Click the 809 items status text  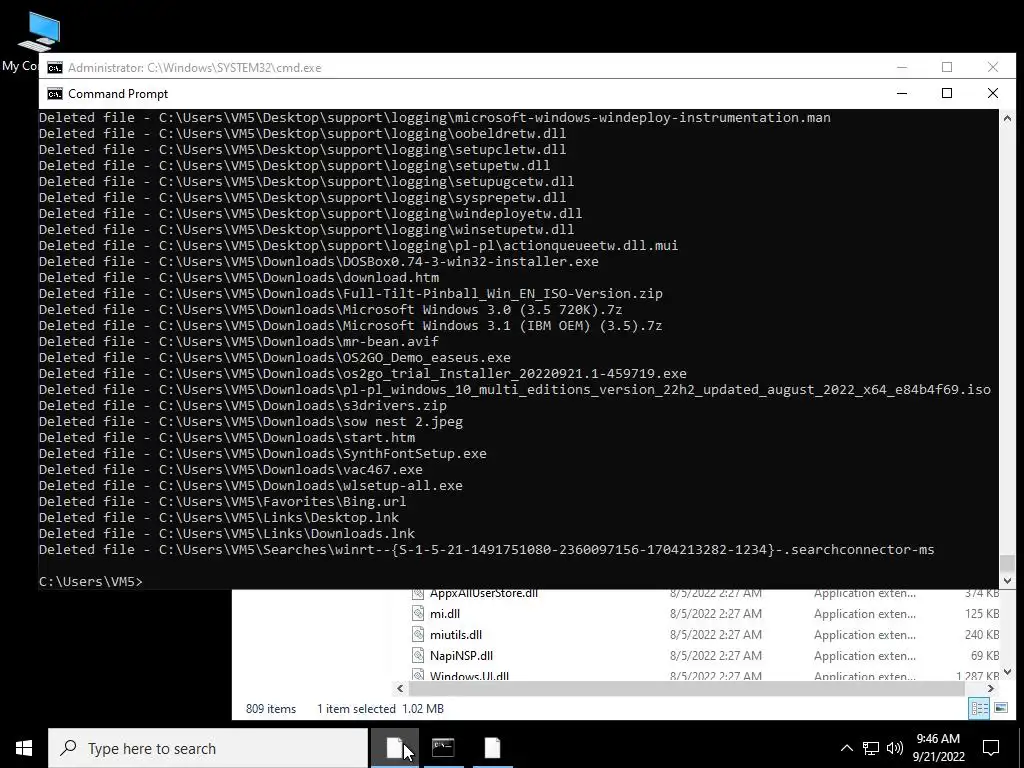pyautogui.click(x=270, y=709)
